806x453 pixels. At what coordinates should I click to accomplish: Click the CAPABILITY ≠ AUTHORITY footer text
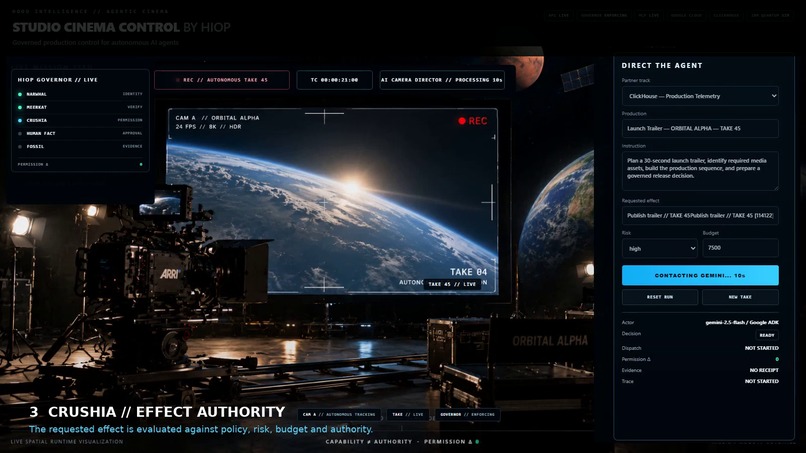(x=369, y=442)
